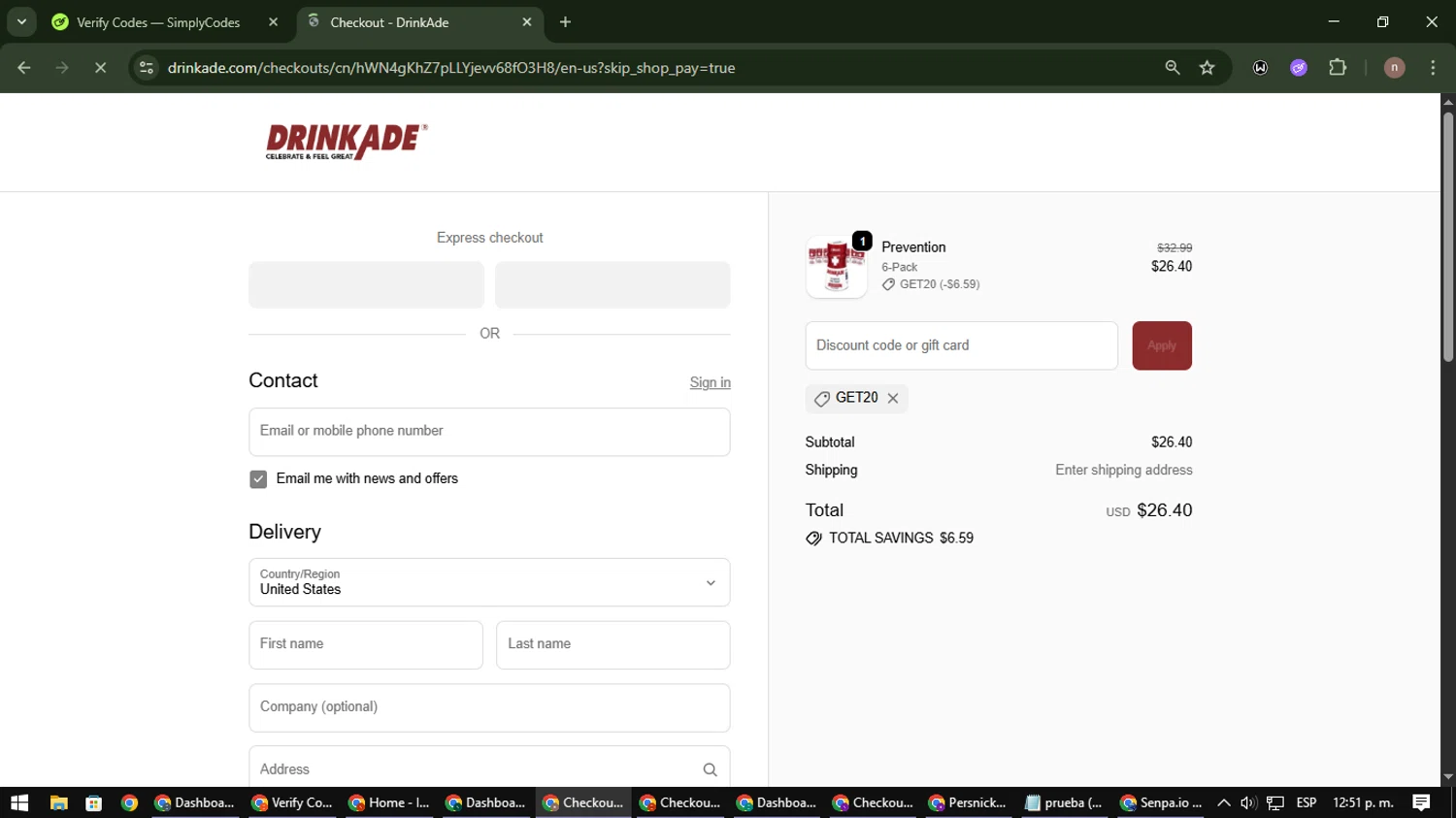Click the purple extension icon

(1299, 68)
